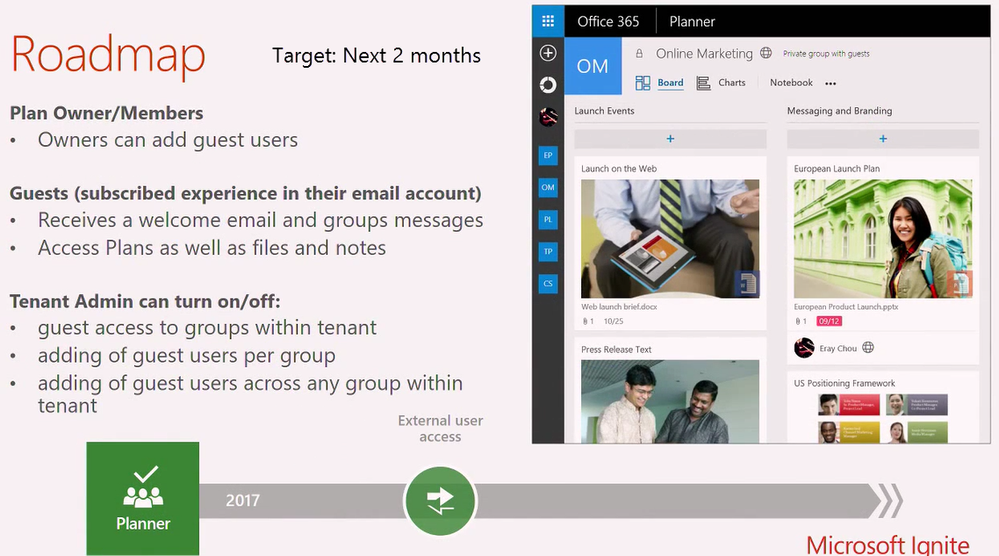Image resolution: width=999 pixels, height=556 pixels.
Task: Select the EP plan in sidebar
Action: [x=548, y=155]
